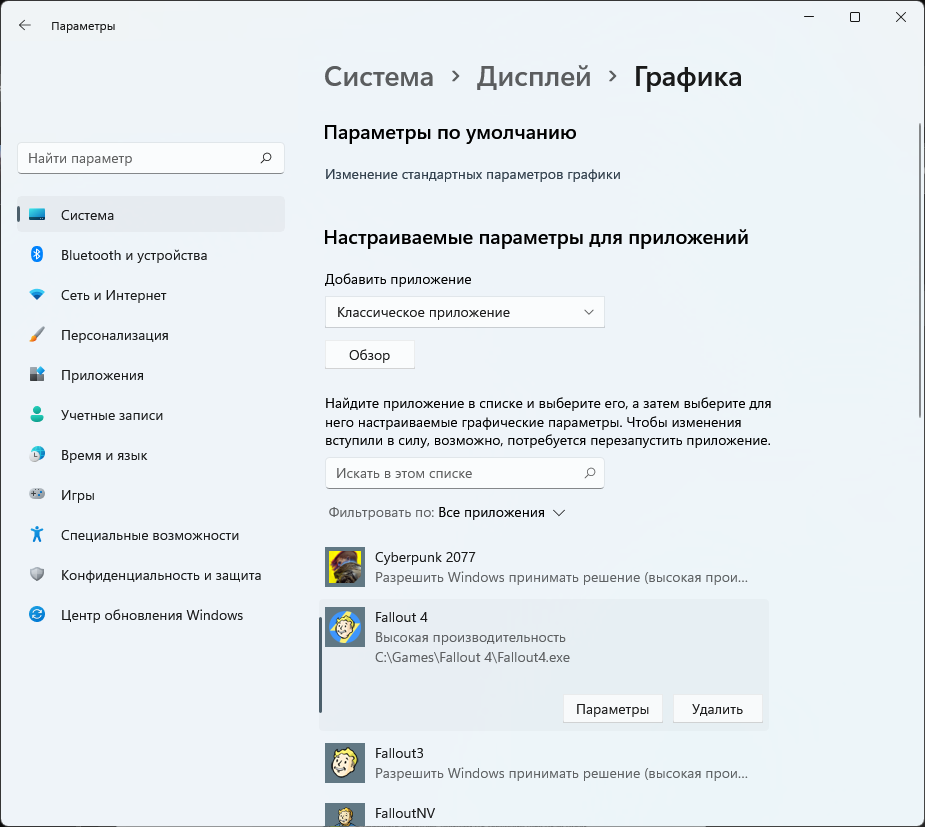Navigate to Дисплей breadcrumb

534,77
